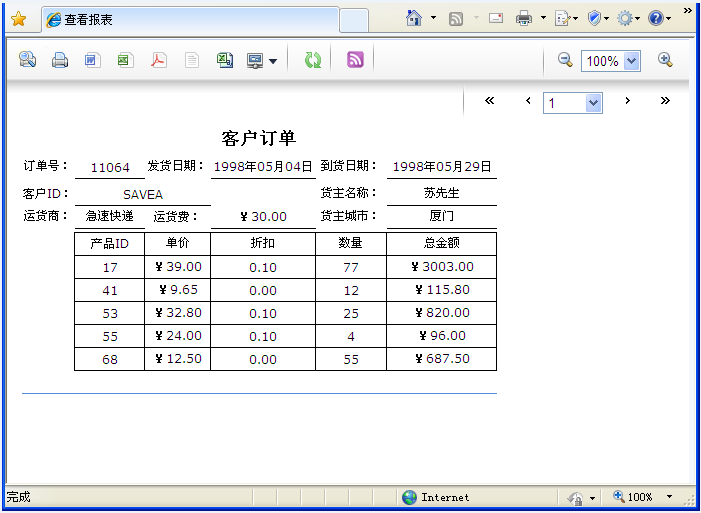
Task: Click the unit price cell ¥24.00
Action: coord(178,336)
